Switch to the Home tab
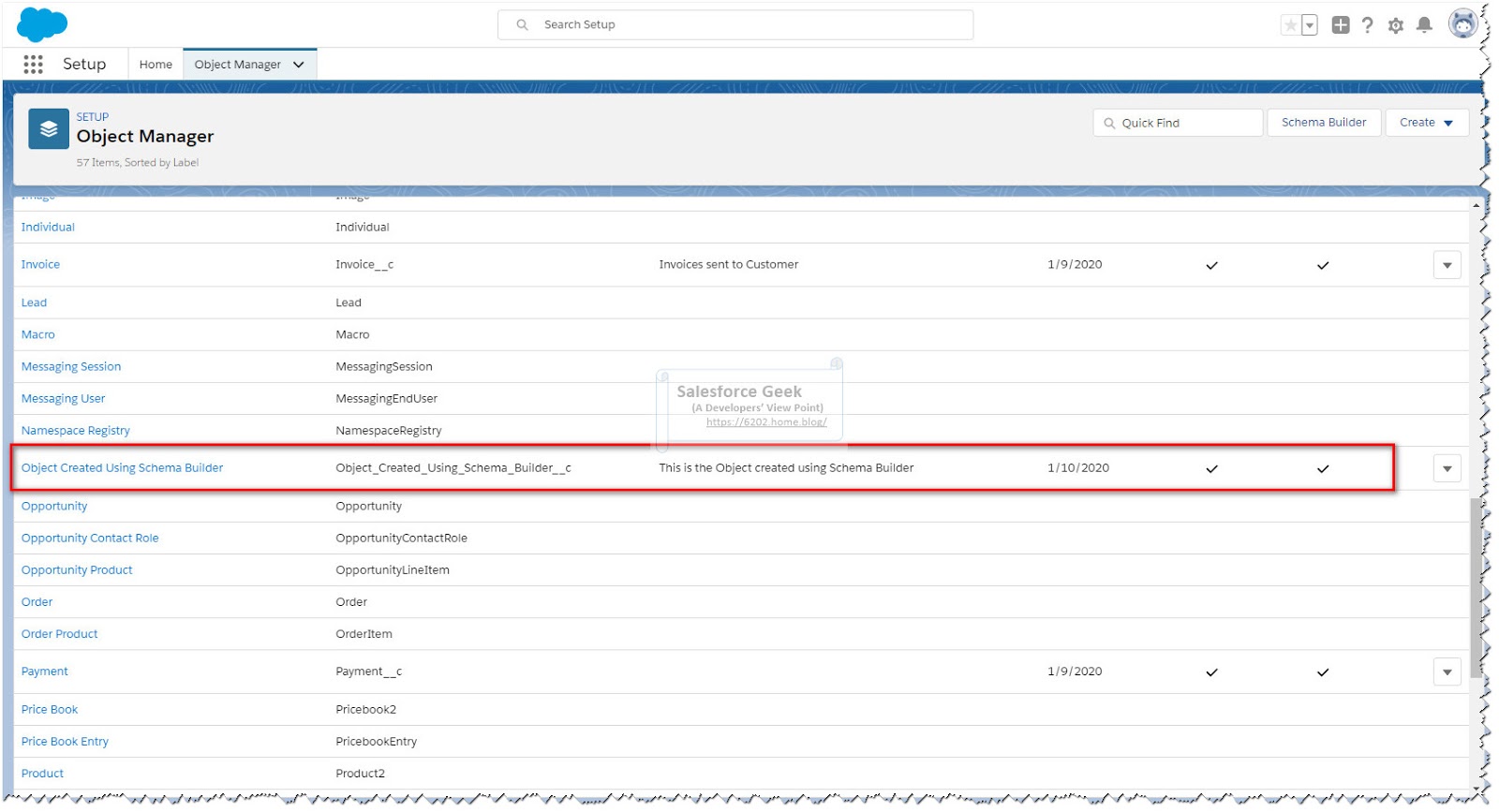 [x=156, y=65]
